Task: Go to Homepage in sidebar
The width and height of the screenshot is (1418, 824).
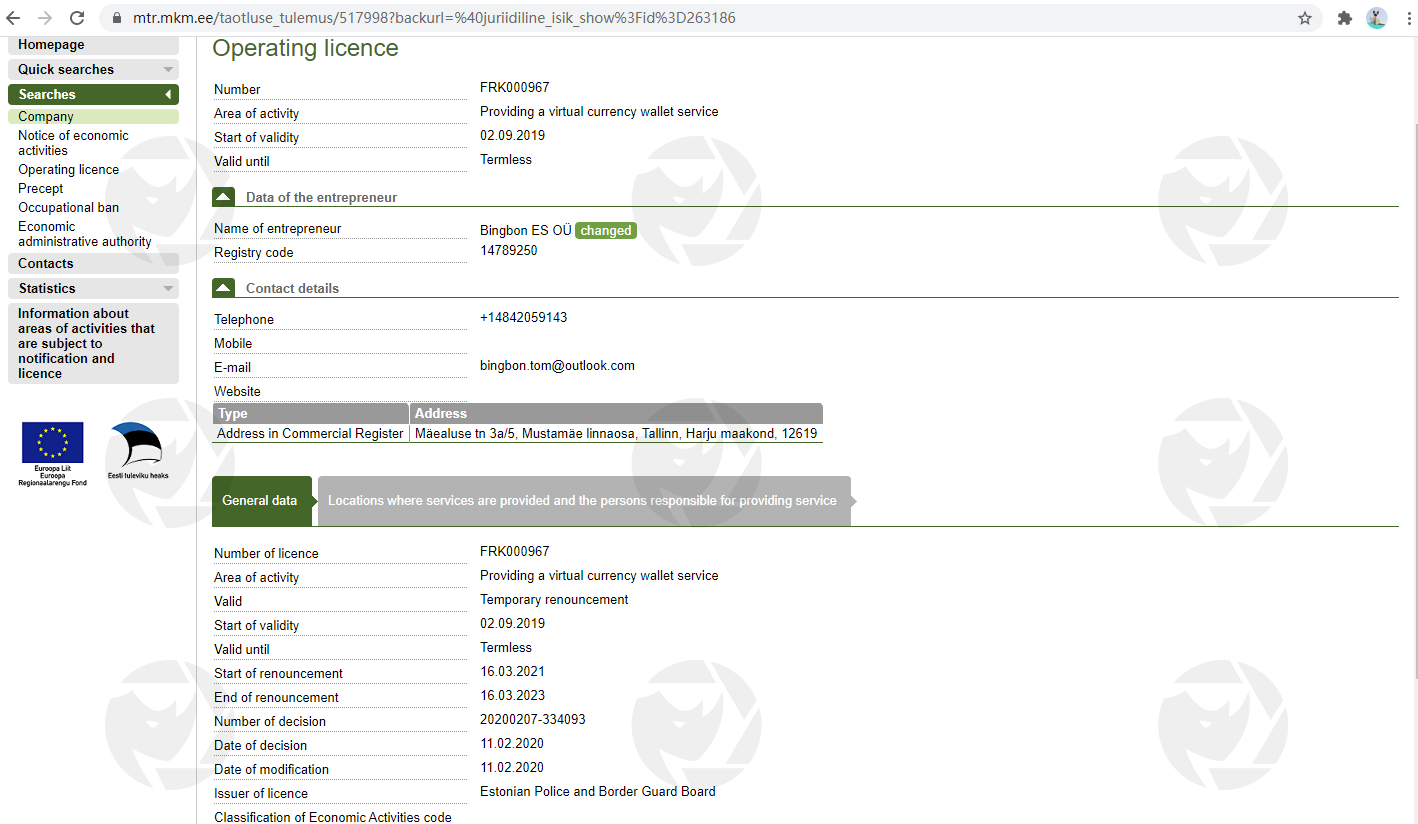Action: pyautogui.click(x=52, y=45)
